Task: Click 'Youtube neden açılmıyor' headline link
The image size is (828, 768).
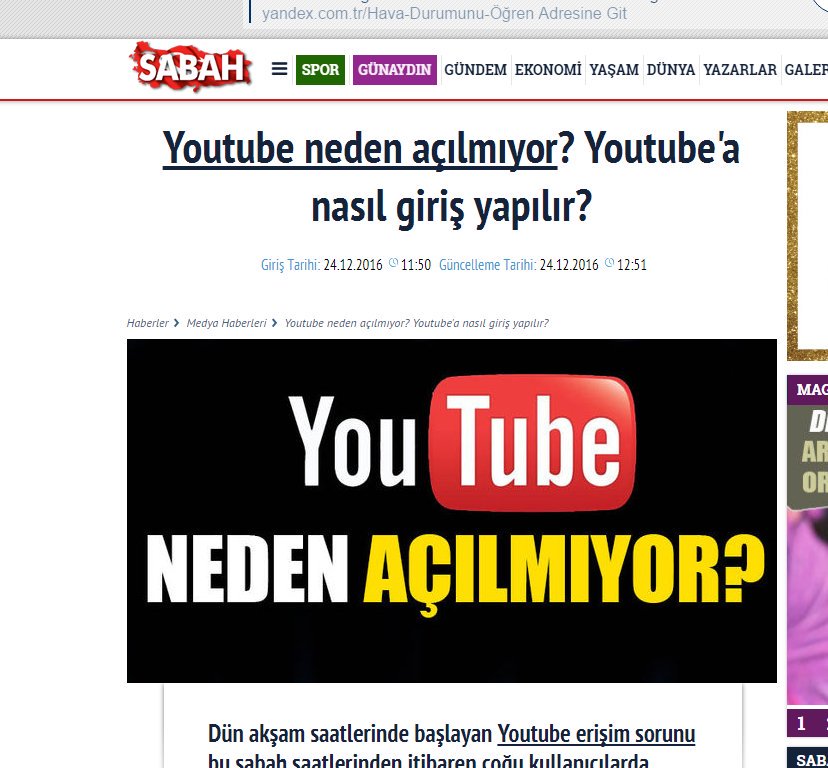Action: (x=360, y=149)
